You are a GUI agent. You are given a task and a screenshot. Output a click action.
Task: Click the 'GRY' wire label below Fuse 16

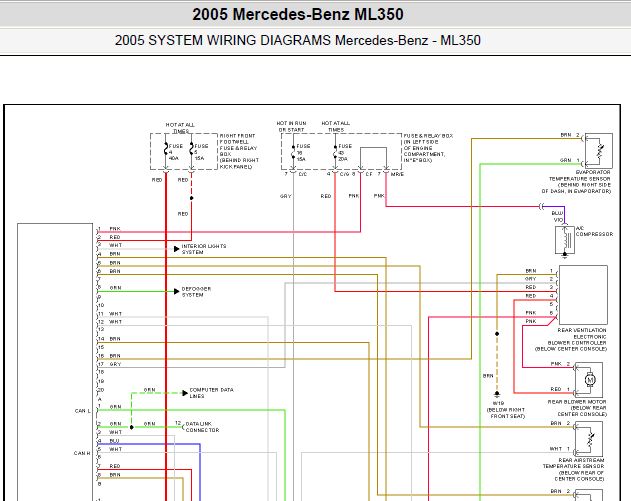coord(285,196)
